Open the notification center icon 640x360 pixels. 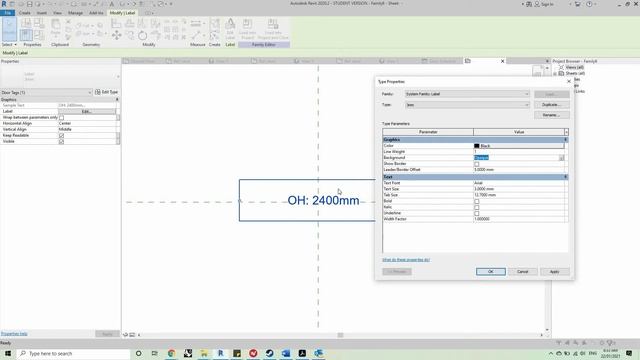click(629, 353)
